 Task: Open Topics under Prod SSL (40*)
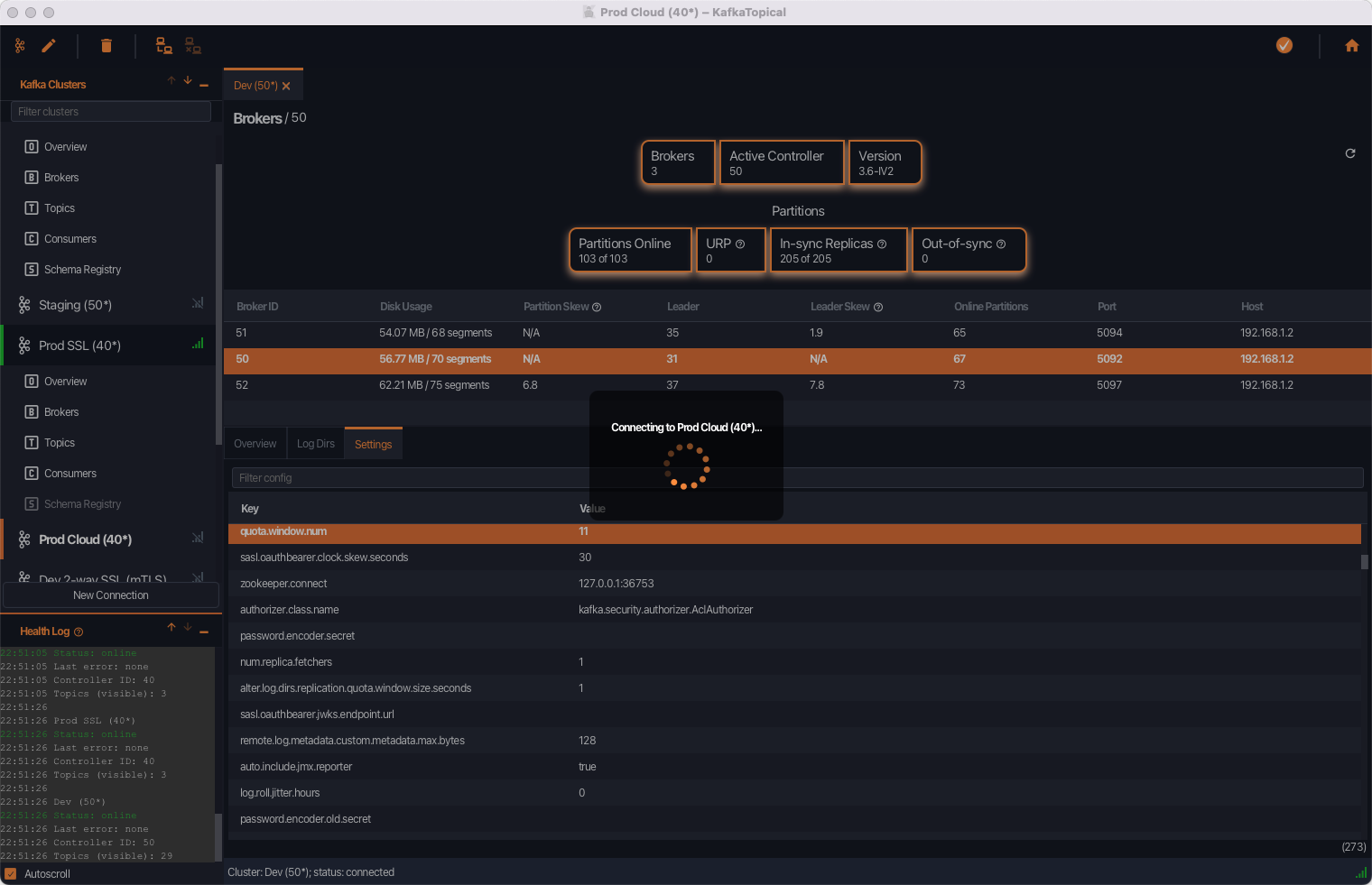point(60,443)
